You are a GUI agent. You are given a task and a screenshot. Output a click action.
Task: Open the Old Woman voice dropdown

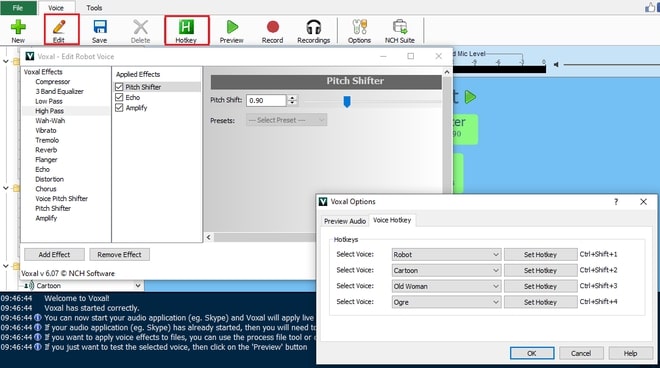446,286
